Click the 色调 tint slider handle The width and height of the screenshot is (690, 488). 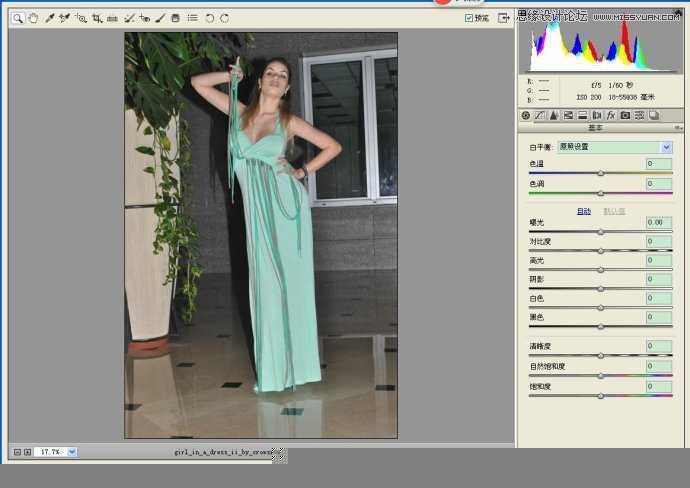[601, 193]
